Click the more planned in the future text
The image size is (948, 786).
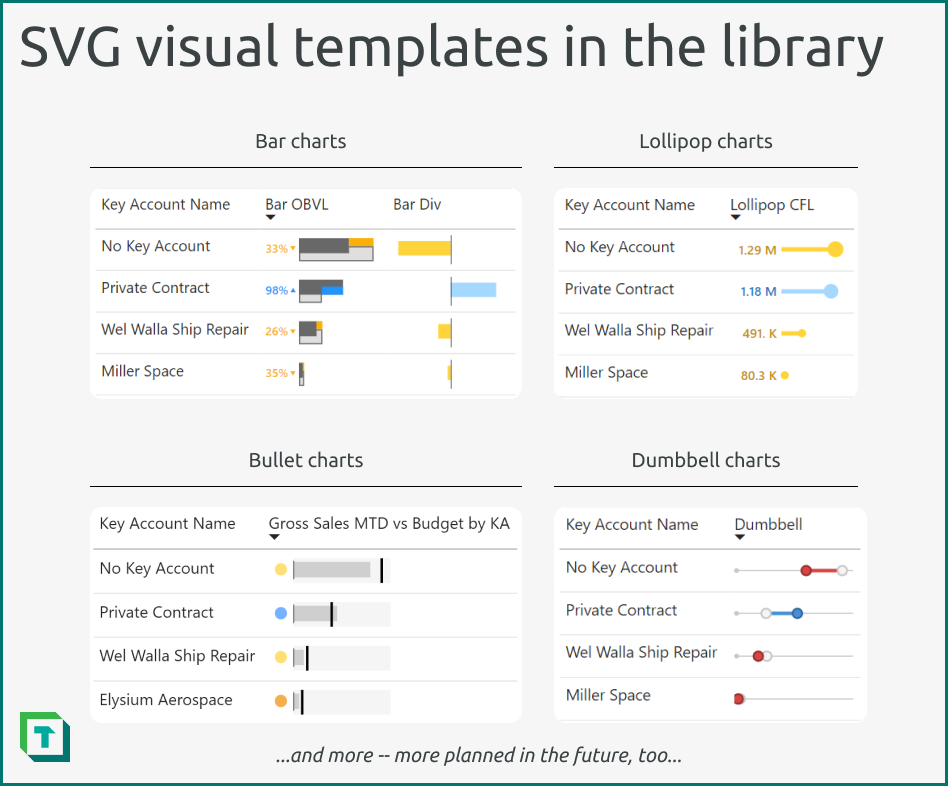click(x=479, y=755)
